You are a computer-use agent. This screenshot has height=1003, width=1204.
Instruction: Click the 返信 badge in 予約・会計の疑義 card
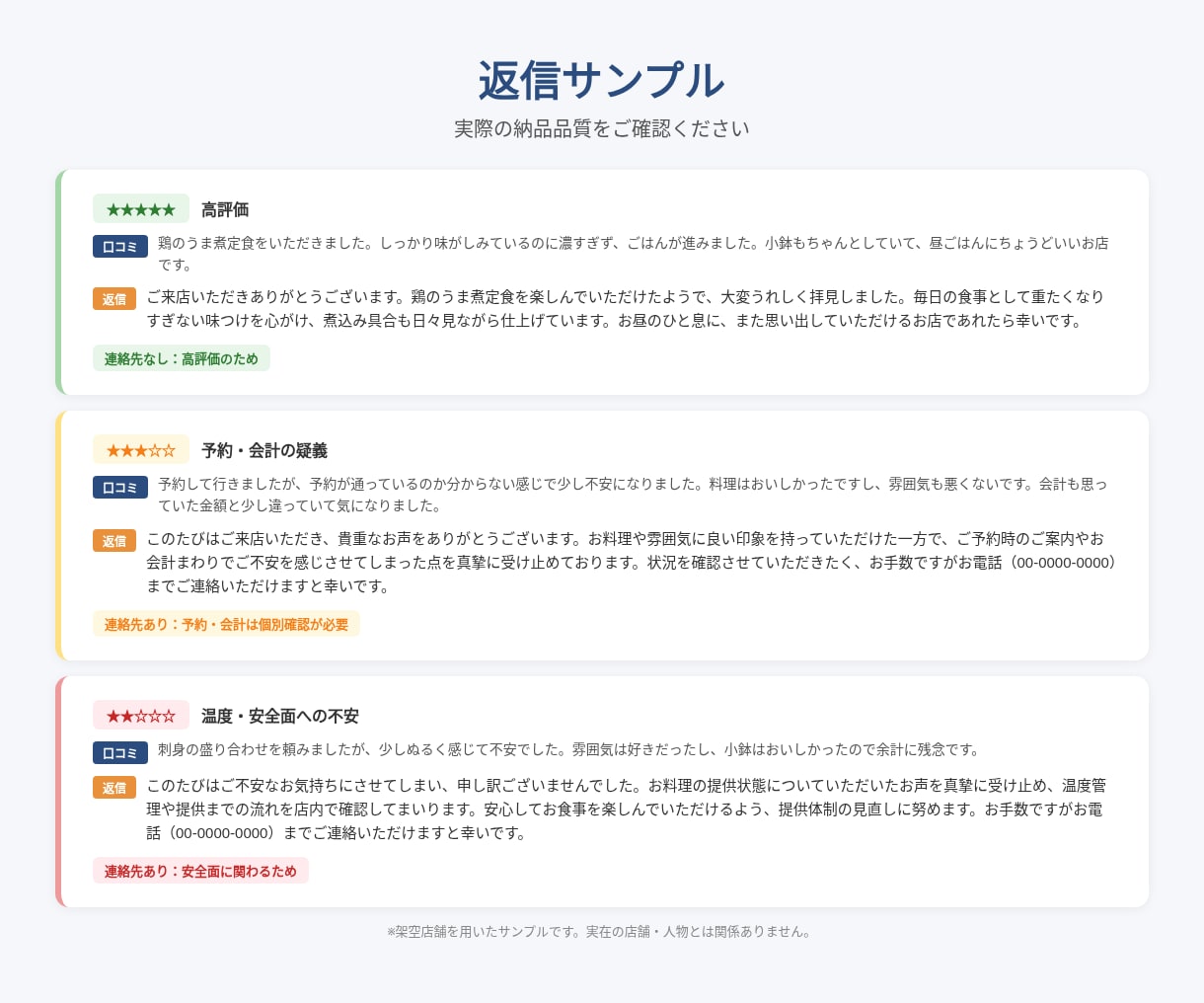coord(114,541)
